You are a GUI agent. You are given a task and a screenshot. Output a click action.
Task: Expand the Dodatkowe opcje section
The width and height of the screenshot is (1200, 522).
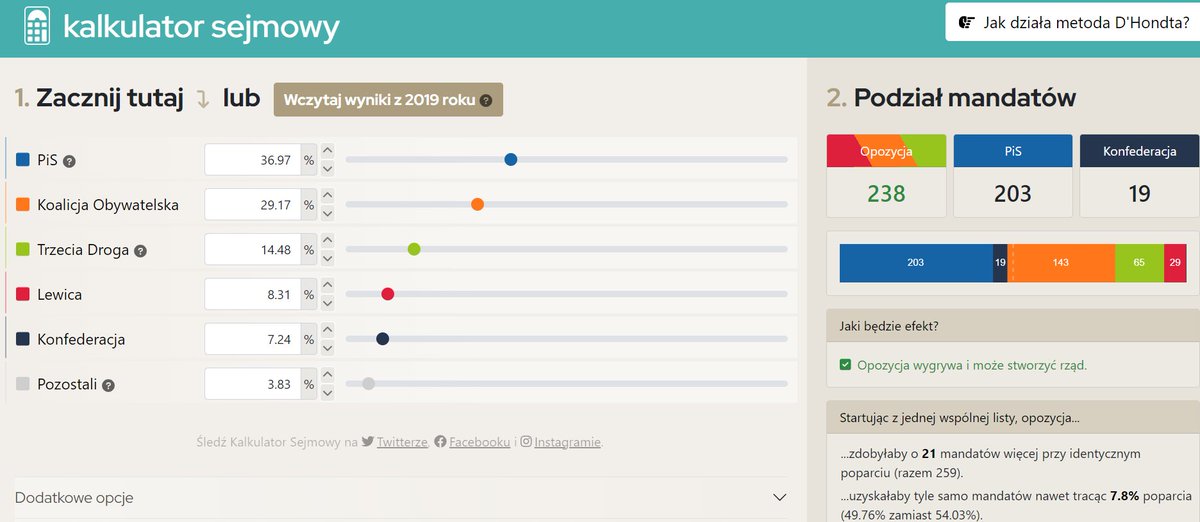pyautogui.click(x=402, y=497)
